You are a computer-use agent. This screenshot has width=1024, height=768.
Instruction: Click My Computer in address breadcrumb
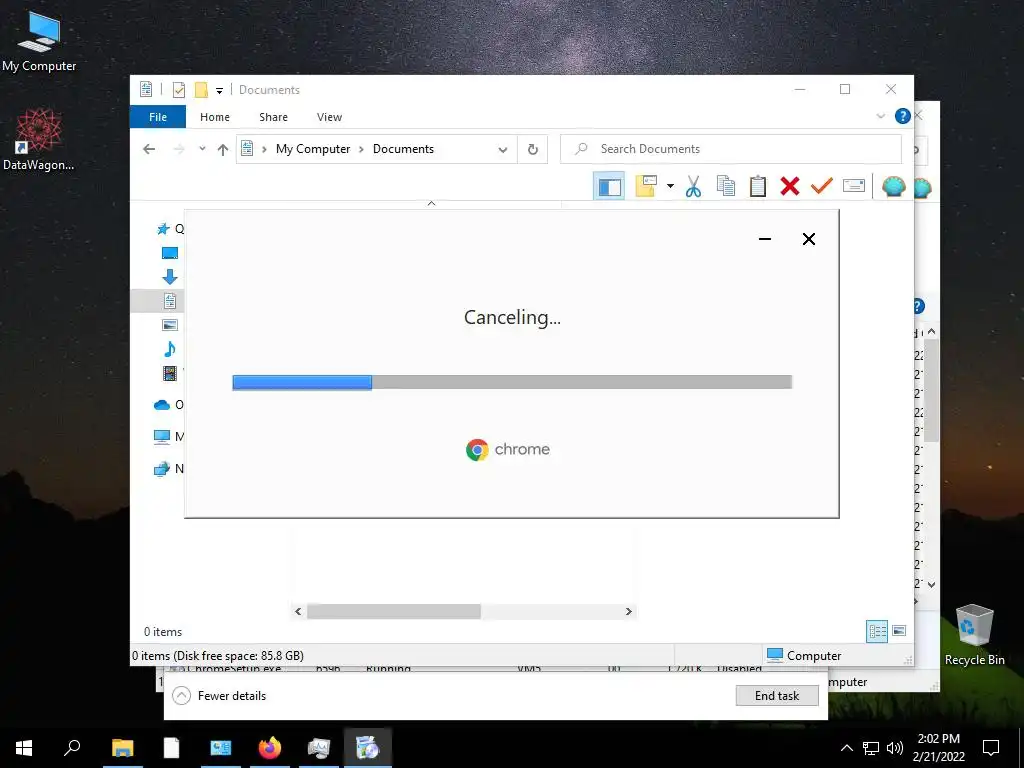pos(313,149)
